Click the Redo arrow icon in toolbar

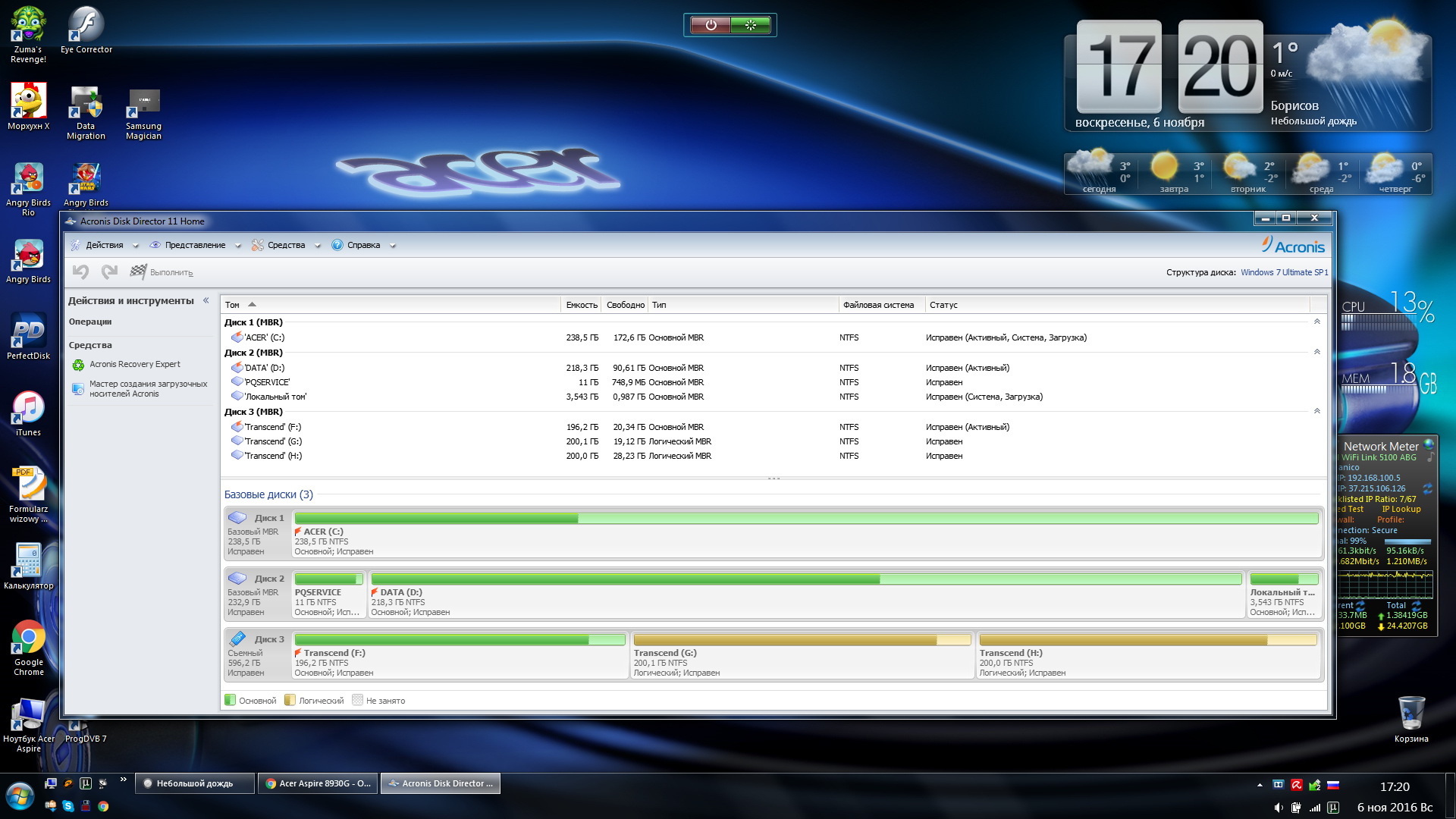(x=109, y=271)
